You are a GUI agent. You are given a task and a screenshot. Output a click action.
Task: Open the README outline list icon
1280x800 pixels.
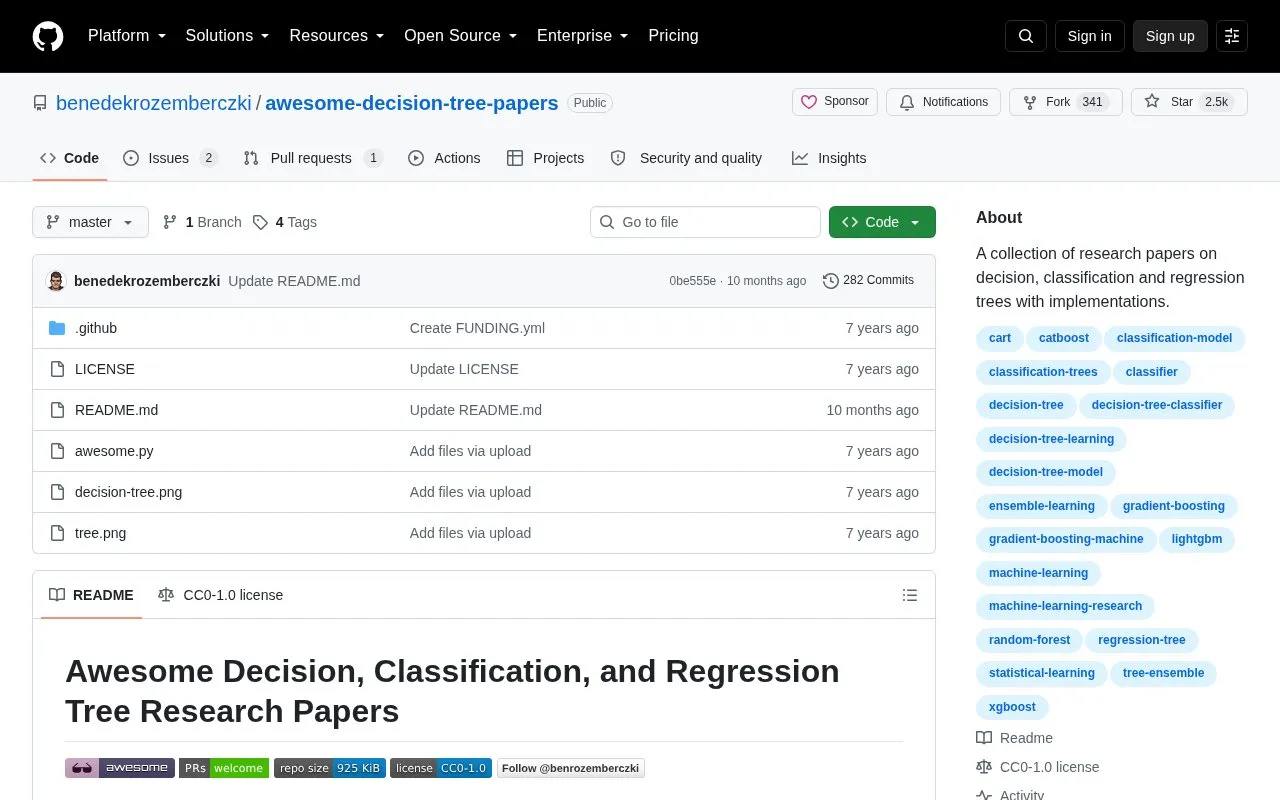pos(910,595)
